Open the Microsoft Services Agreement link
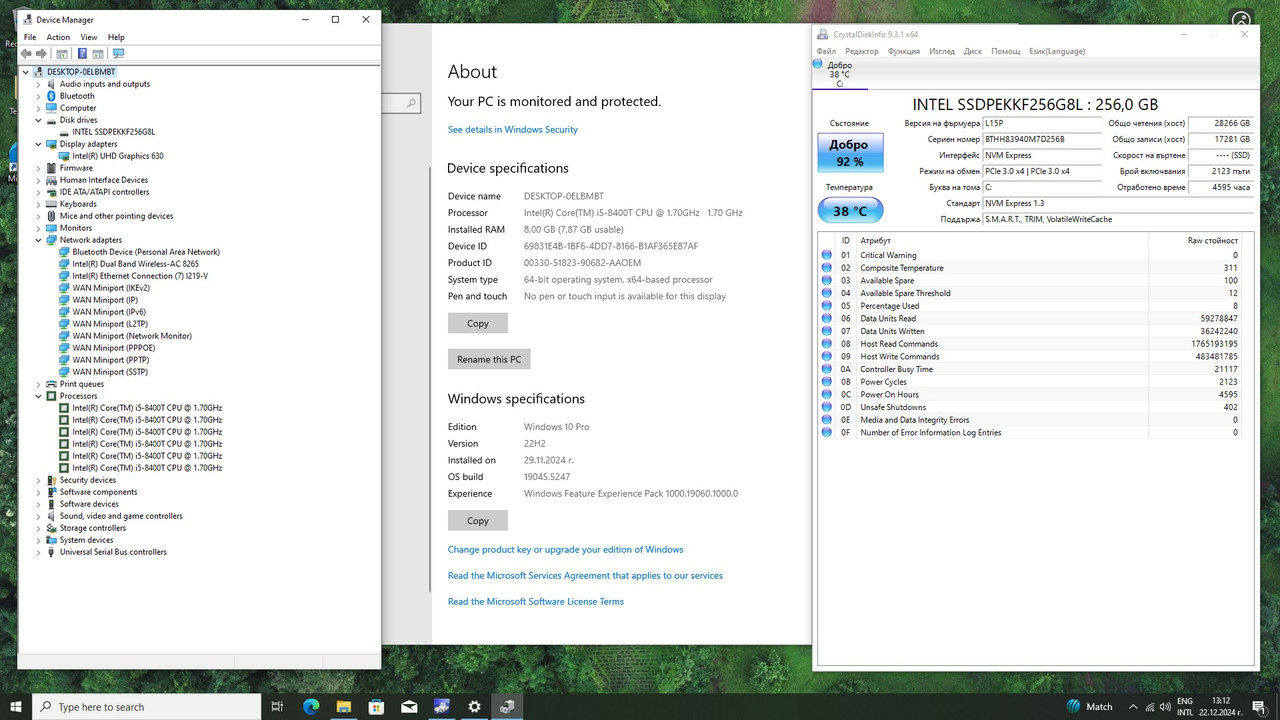The image size is (1280, 720). pos(585,575)
